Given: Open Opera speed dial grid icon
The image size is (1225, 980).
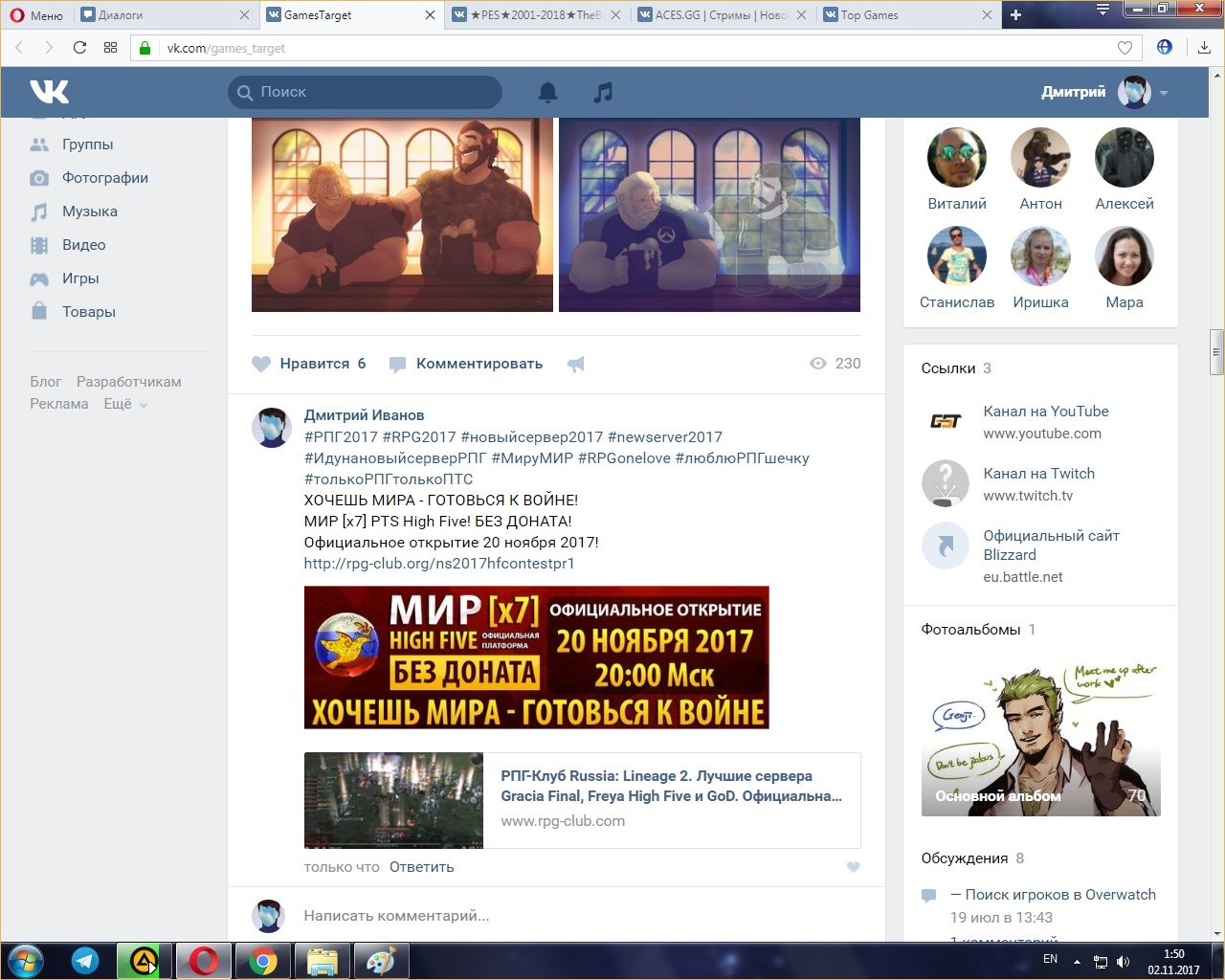Looking at the screenshot, I should [110, 48].
